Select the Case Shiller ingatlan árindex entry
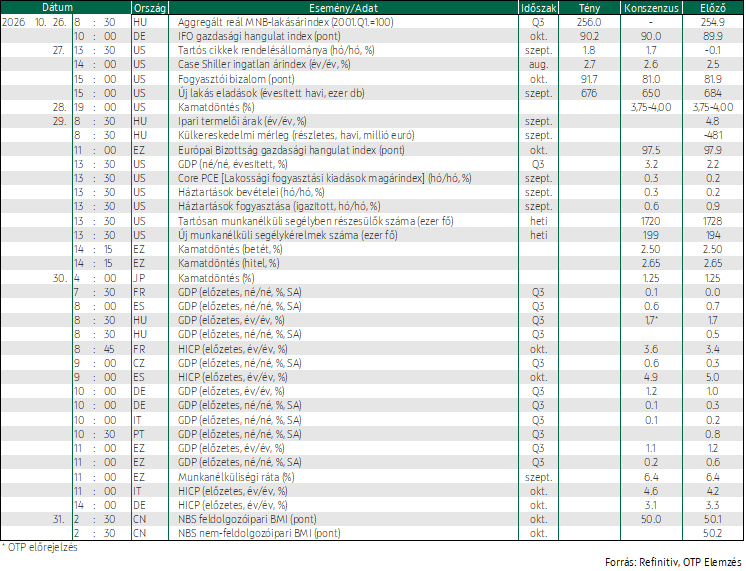This screenshot has height=571, width=746. [x=264, y=64]
